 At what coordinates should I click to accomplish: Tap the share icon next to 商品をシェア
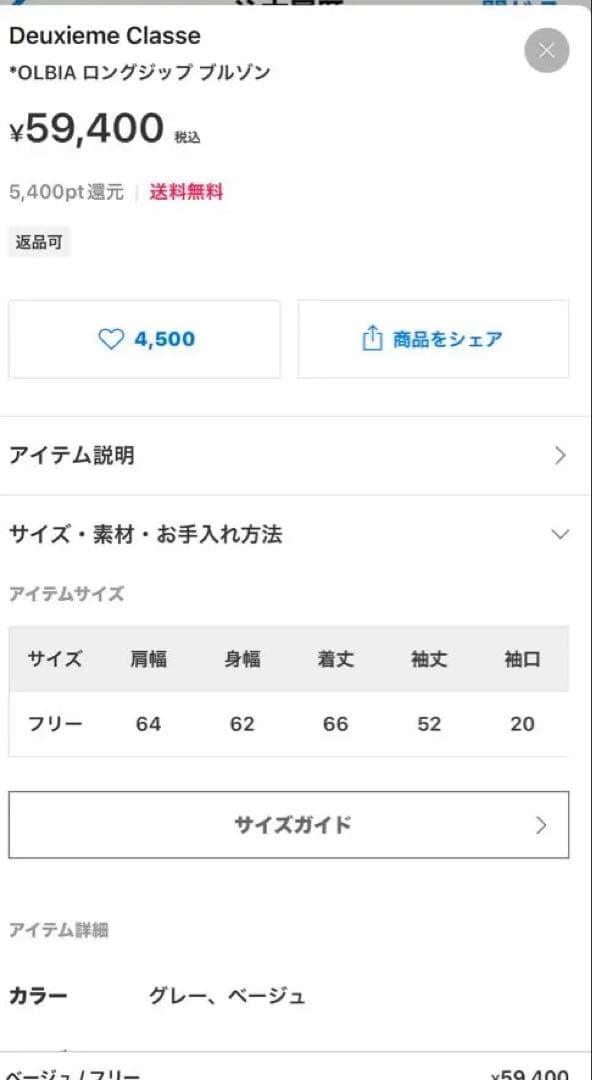(374, 339)
